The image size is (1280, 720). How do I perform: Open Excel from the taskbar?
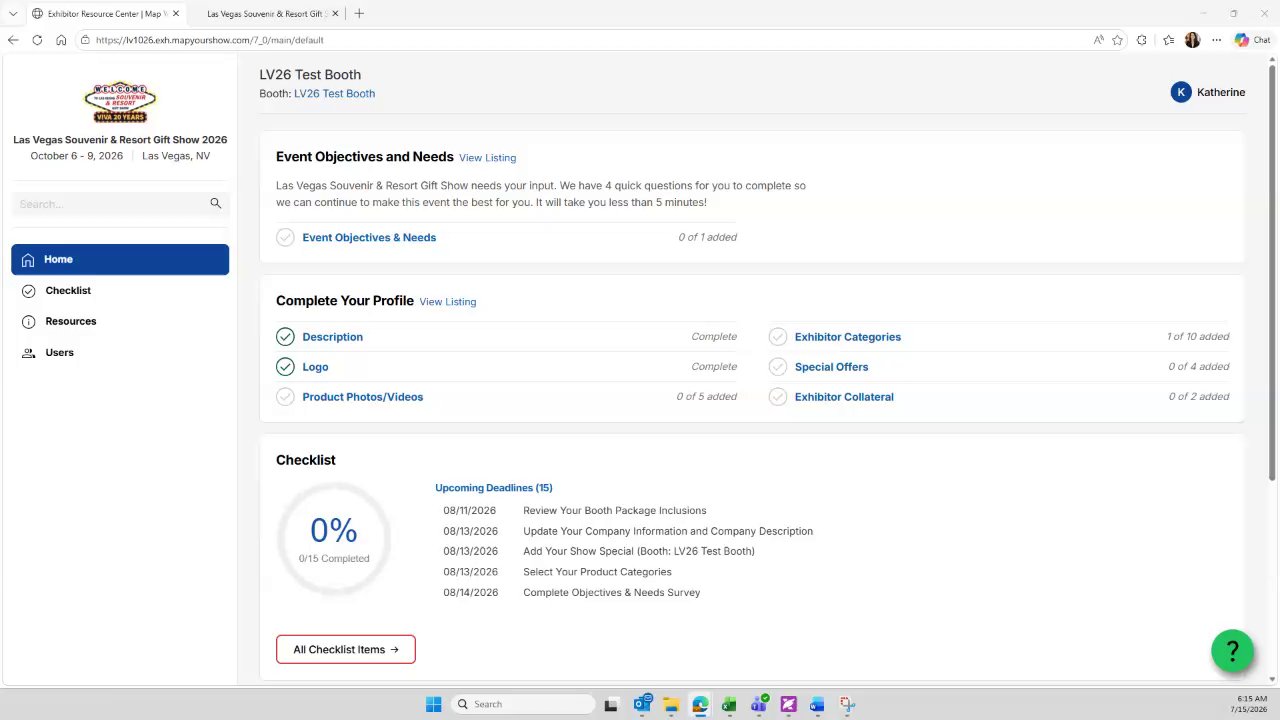[729, 704]
